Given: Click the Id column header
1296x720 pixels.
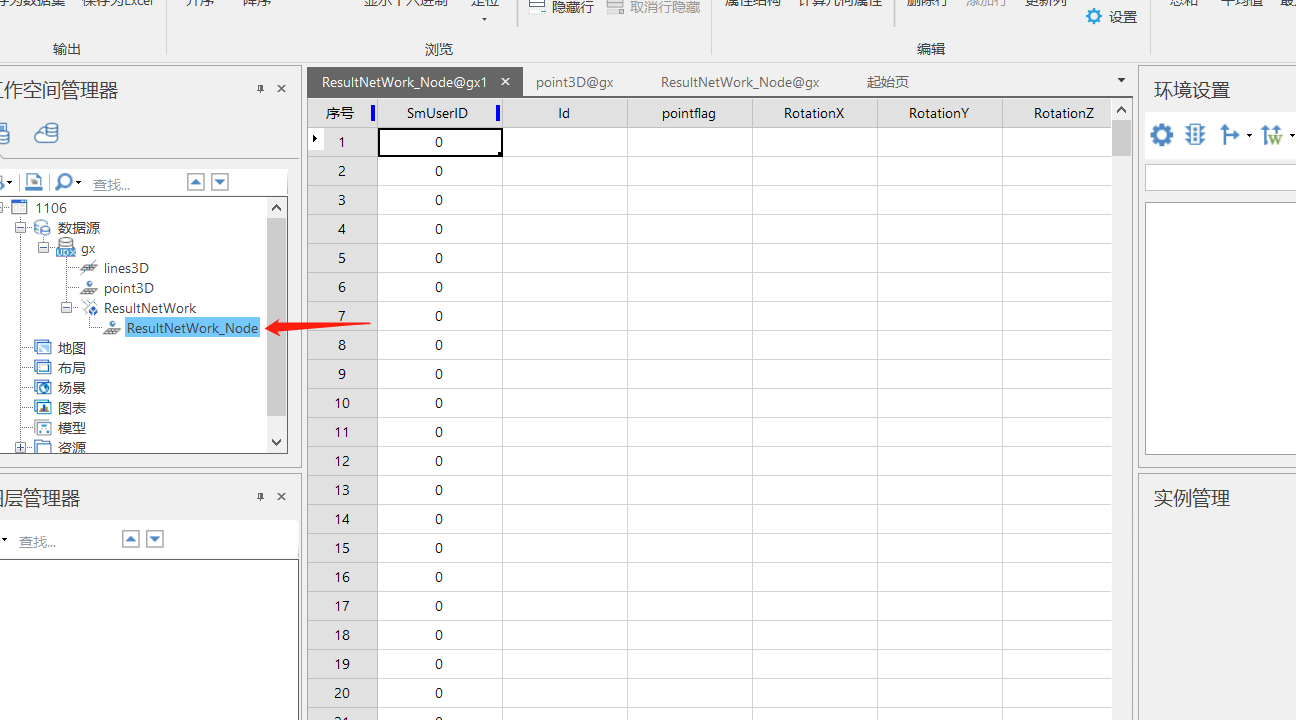Looking at the screenshot, I should (564, 113).
